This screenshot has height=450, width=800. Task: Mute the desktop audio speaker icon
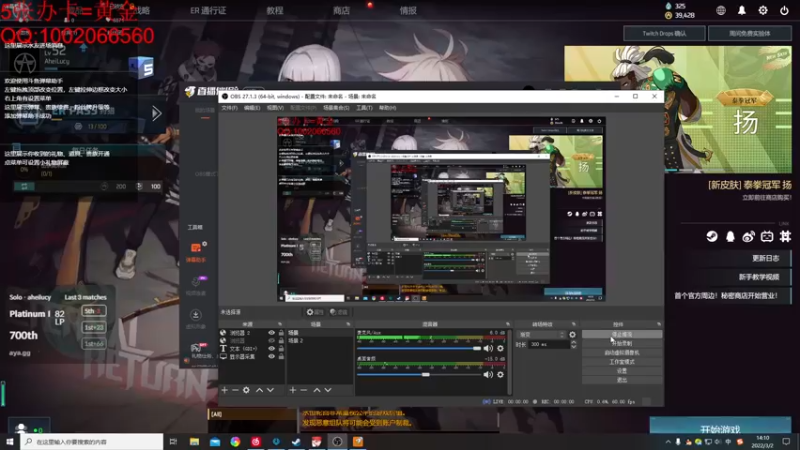[488, 374]
